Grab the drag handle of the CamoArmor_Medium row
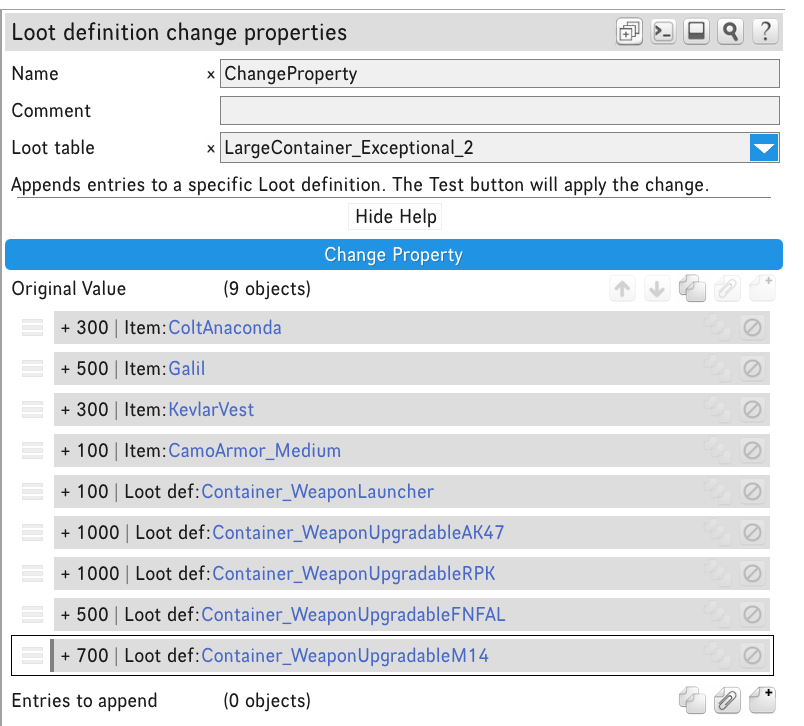Viewport: 804px width, 726px height. [x=32, y=451]
